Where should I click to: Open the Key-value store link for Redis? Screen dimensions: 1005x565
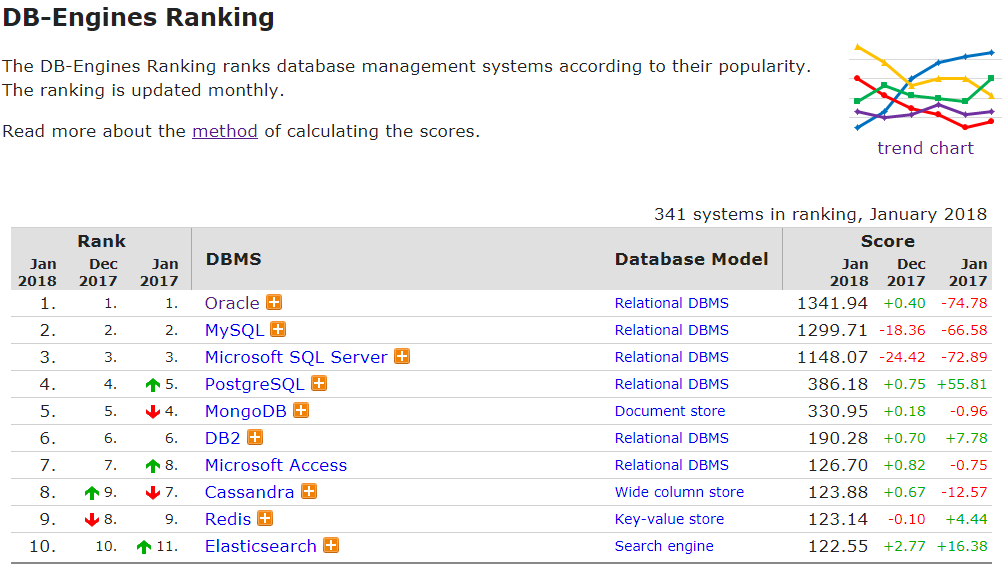pyautogui.click(x=669, y=519)
